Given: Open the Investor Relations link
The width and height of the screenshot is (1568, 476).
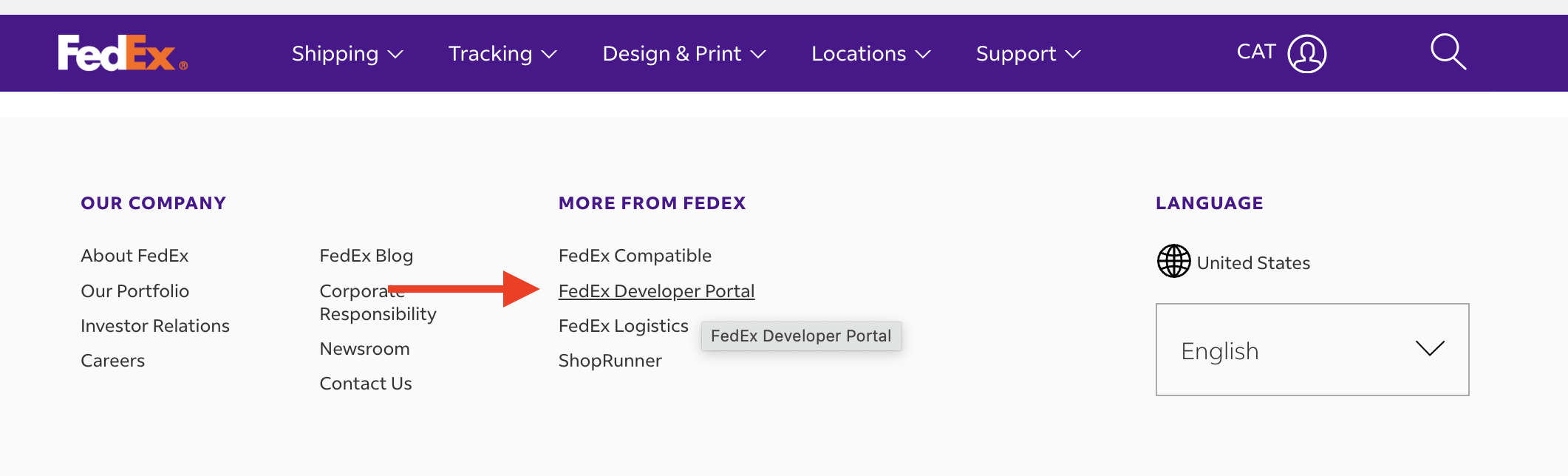Looking at the screenshot, I should tap(155, 326).
